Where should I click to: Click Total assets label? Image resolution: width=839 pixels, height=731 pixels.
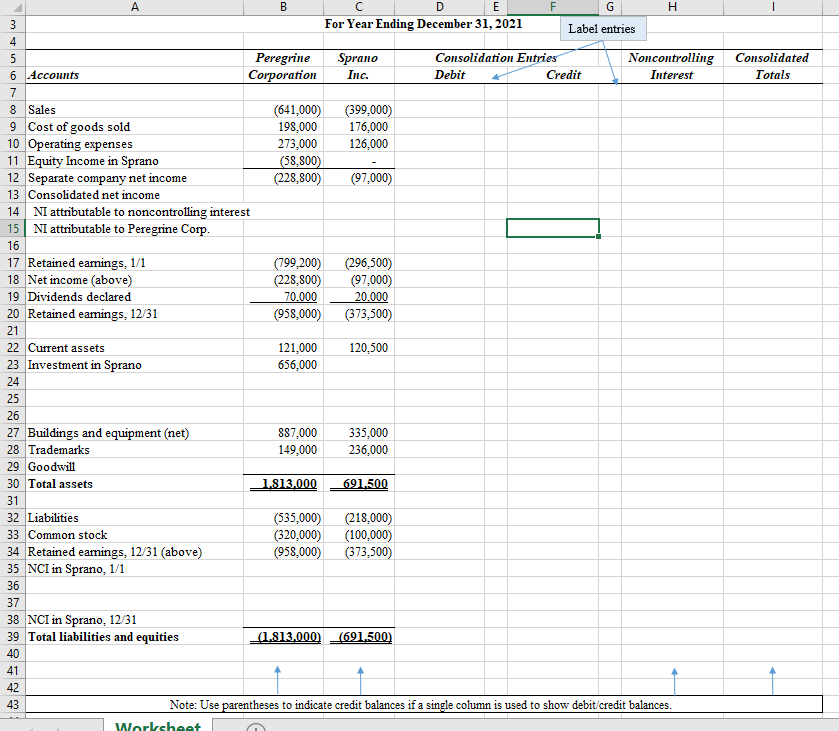60,484
